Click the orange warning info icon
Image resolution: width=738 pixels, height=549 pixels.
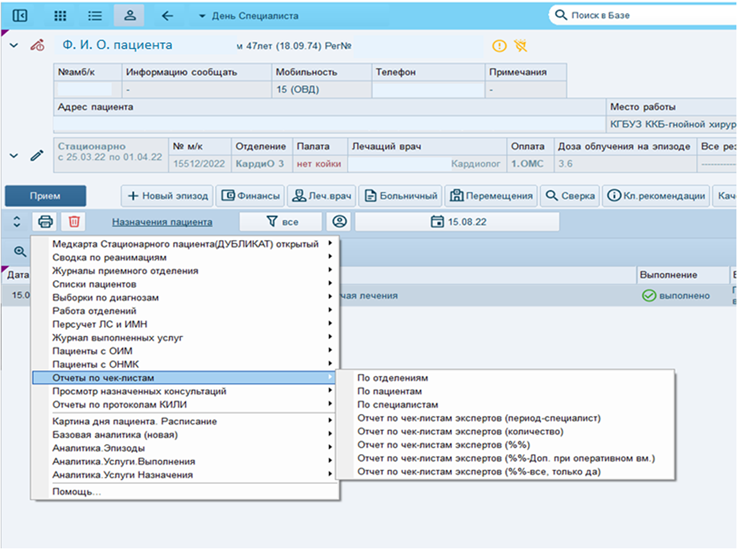click(499, 46)
